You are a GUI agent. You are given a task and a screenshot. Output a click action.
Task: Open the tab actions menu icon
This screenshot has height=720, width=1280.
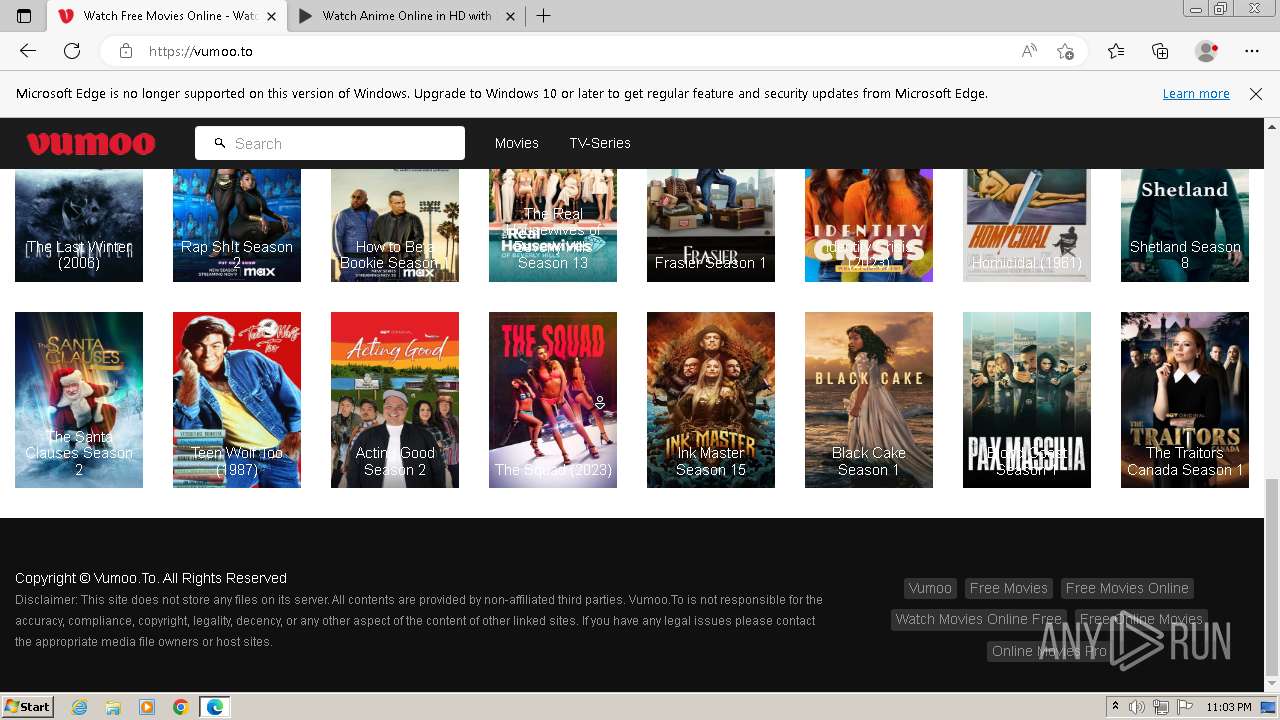tap(24, 16)
